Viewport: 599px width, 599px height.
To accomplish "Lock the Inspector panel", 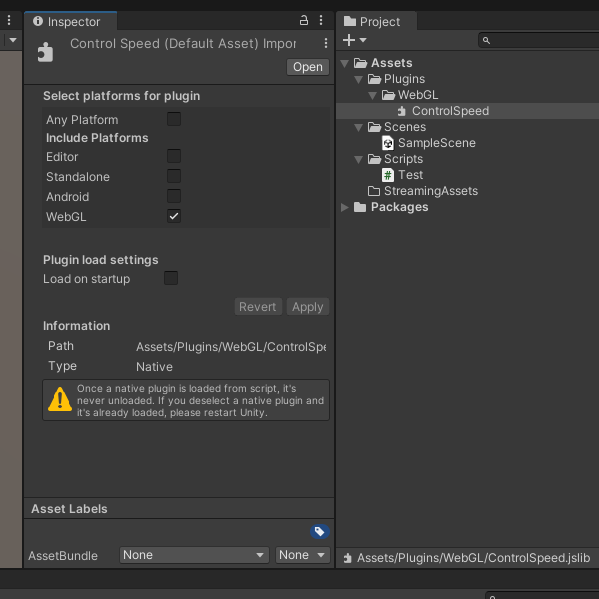I will [304, 20].
